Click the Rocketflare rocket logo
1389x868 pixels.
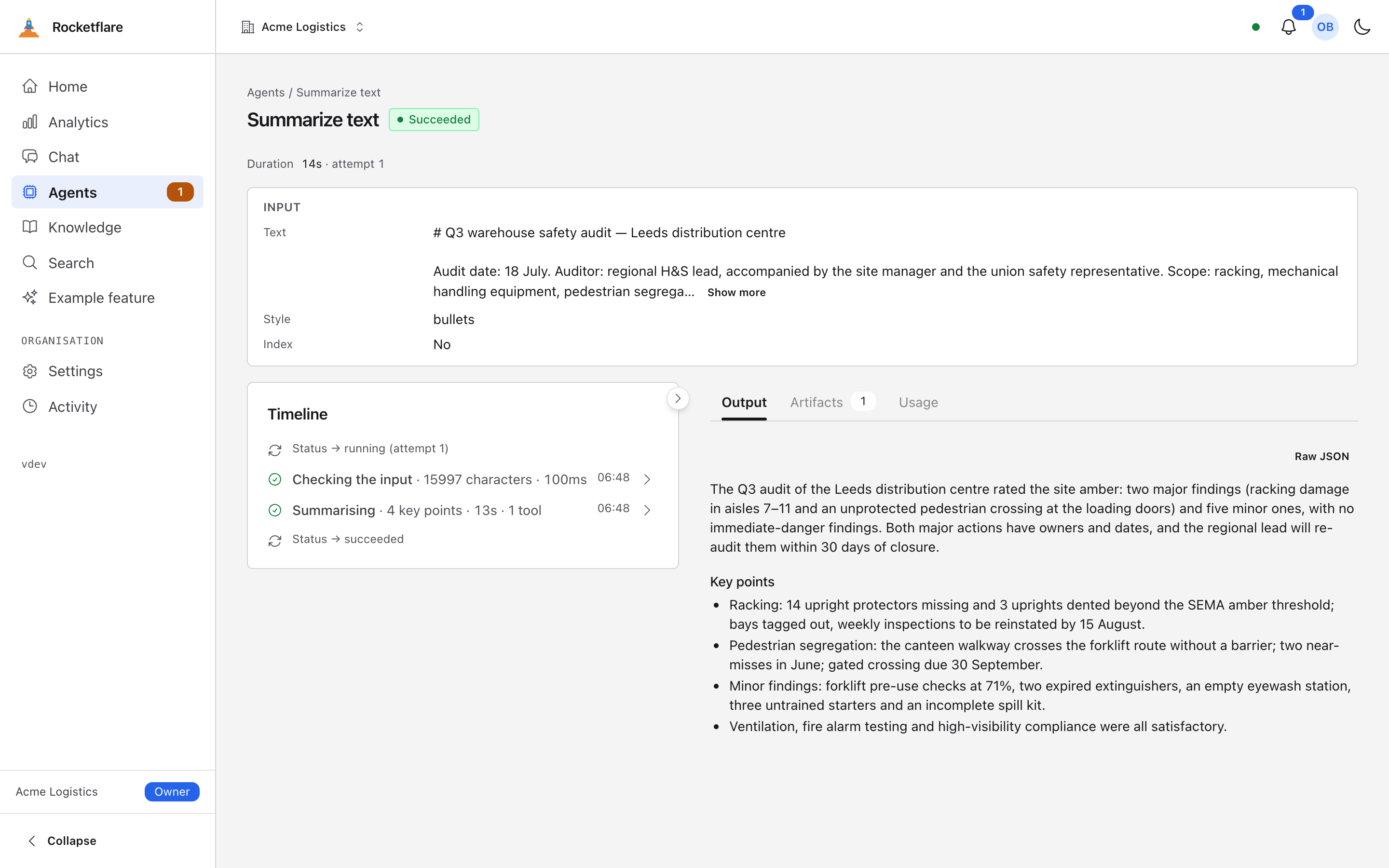click(x=29, y=27)
